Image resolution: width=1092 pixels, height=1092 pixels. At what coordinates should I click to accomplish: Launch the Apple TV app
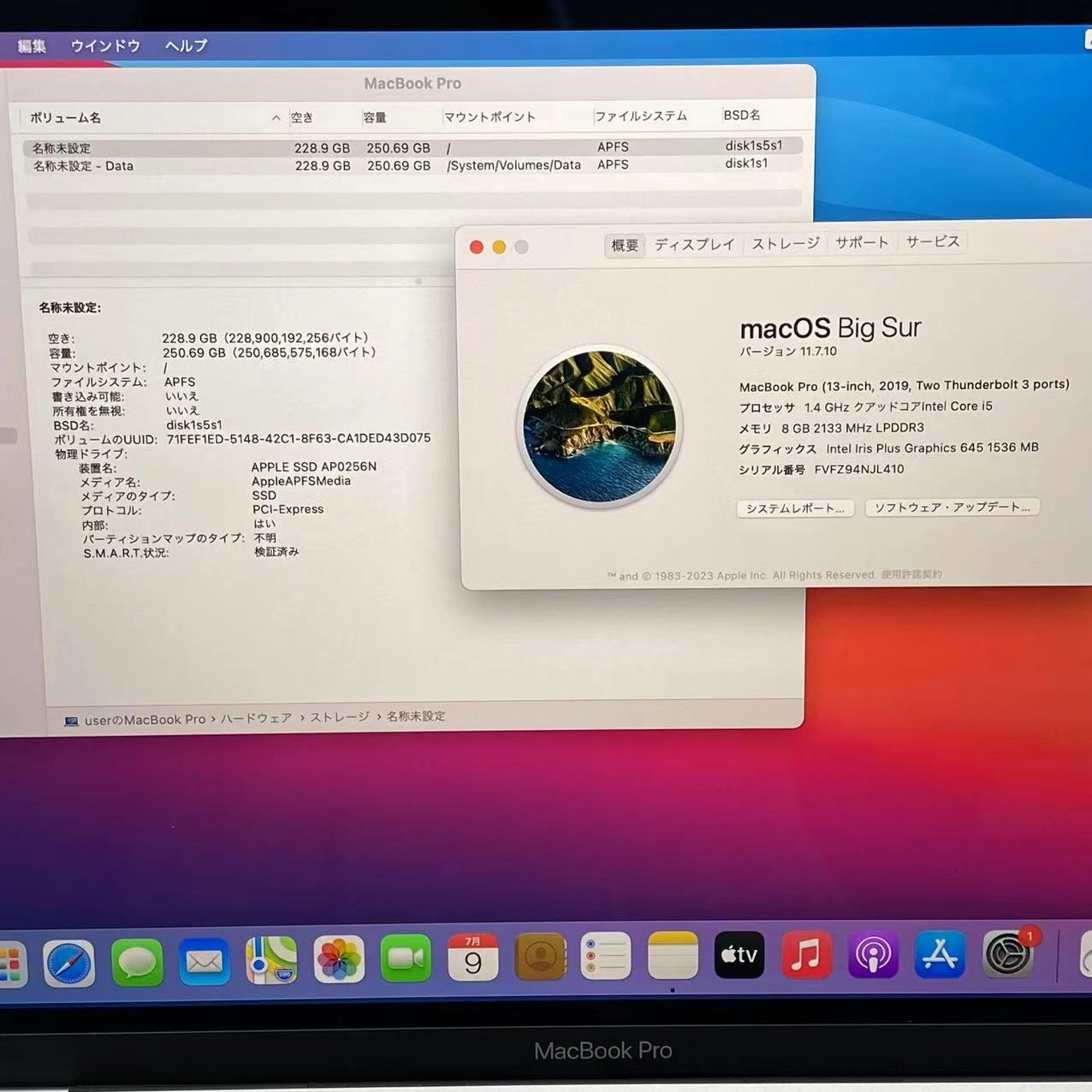(x=739, y=956)
